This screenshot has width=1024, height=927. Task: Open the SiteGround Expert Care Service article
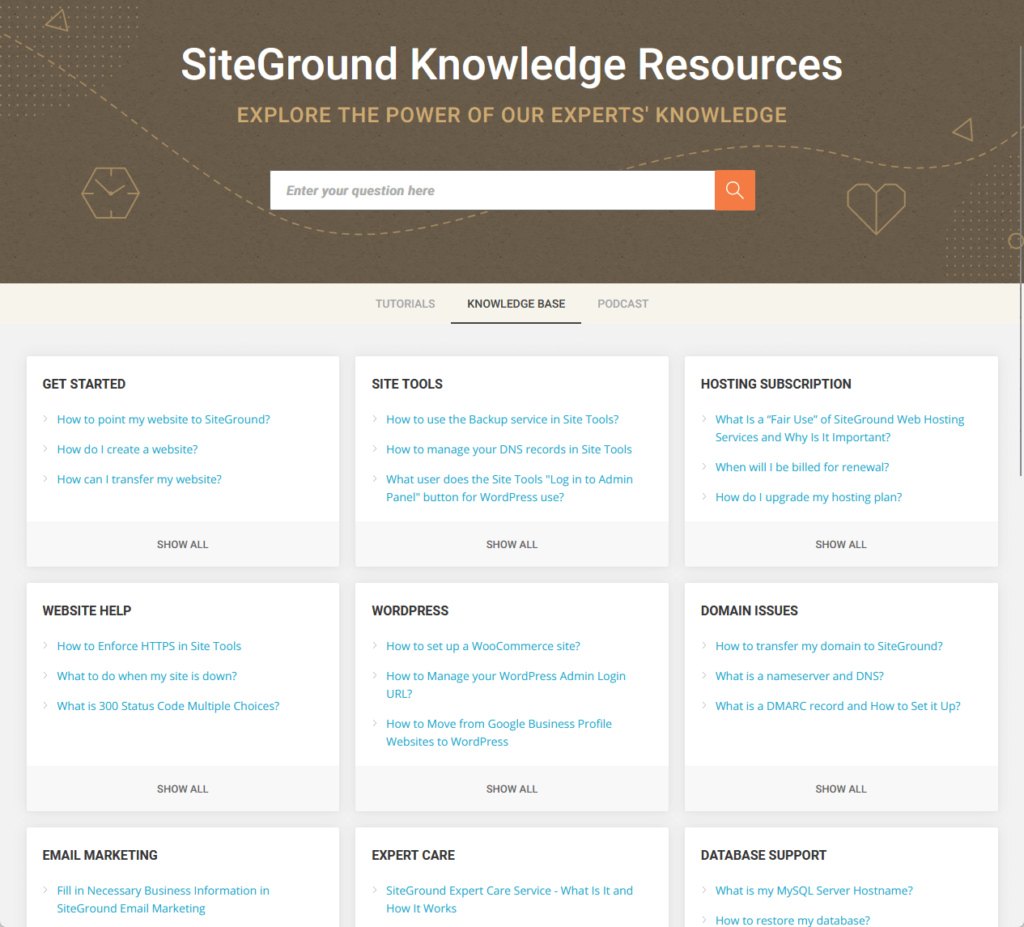tap(509, 899)
